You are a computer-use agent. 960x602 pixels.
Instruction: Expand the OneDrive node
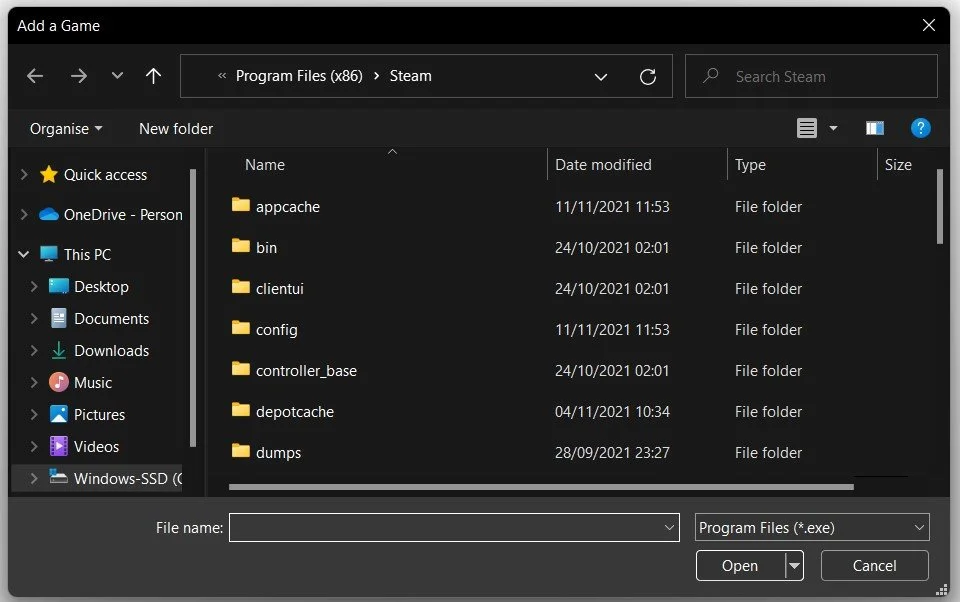tap(24, 214)
